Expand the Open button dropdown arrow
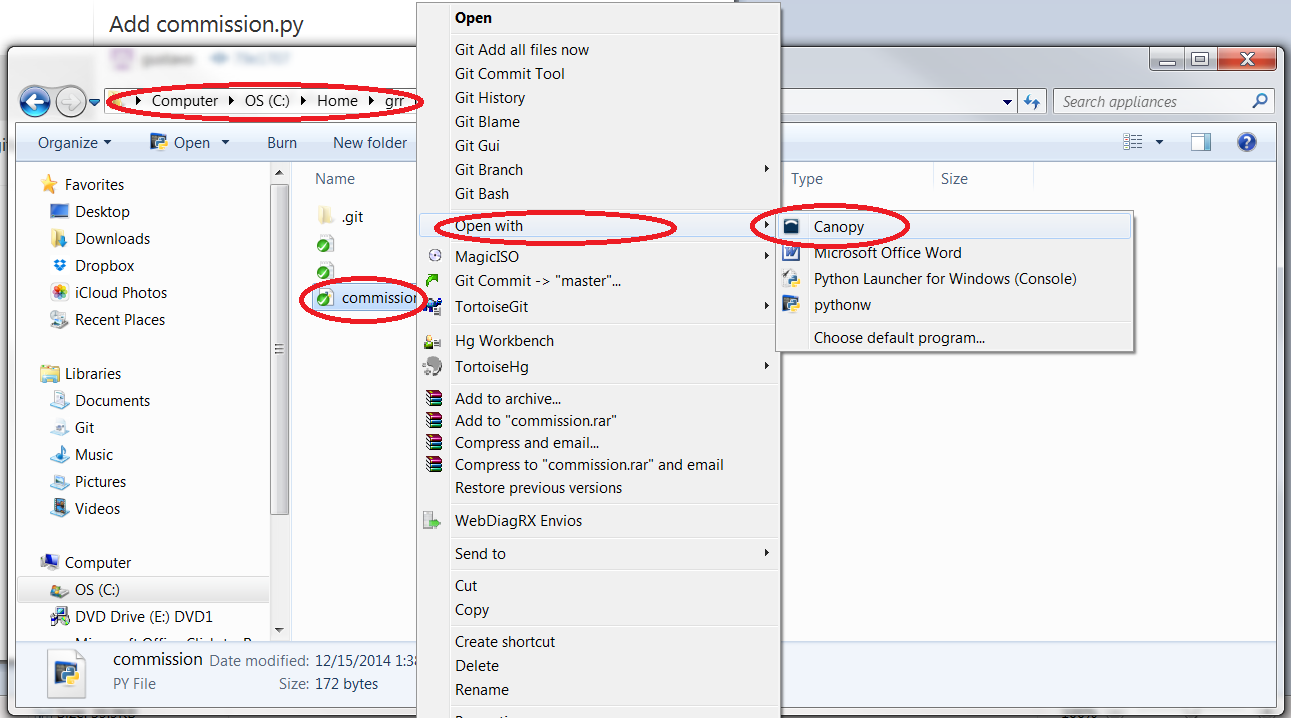The image size is (1291, 718). click(226, 143)
